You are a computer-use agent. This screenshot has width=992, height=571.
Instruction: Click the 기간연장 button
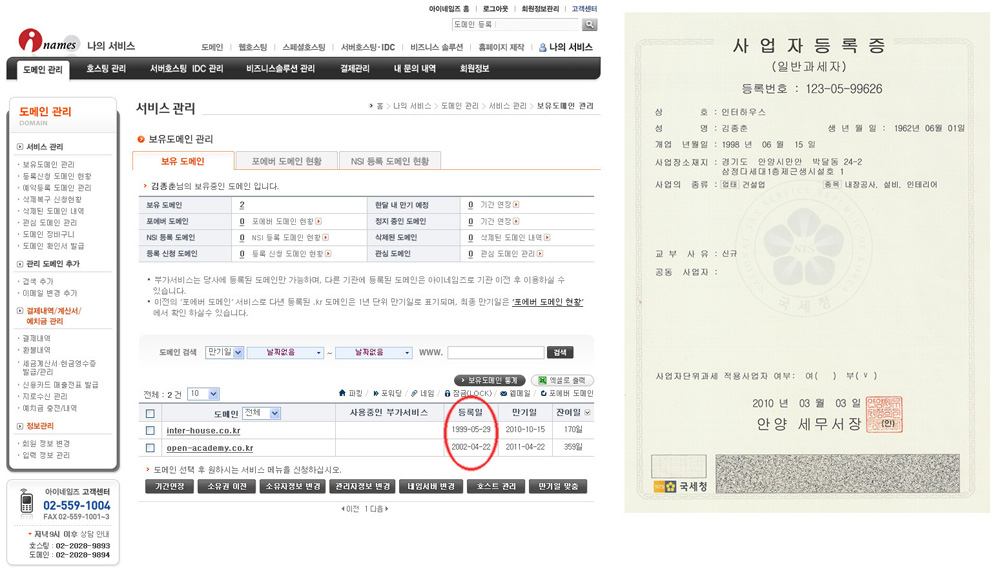[x=168, y=487]
